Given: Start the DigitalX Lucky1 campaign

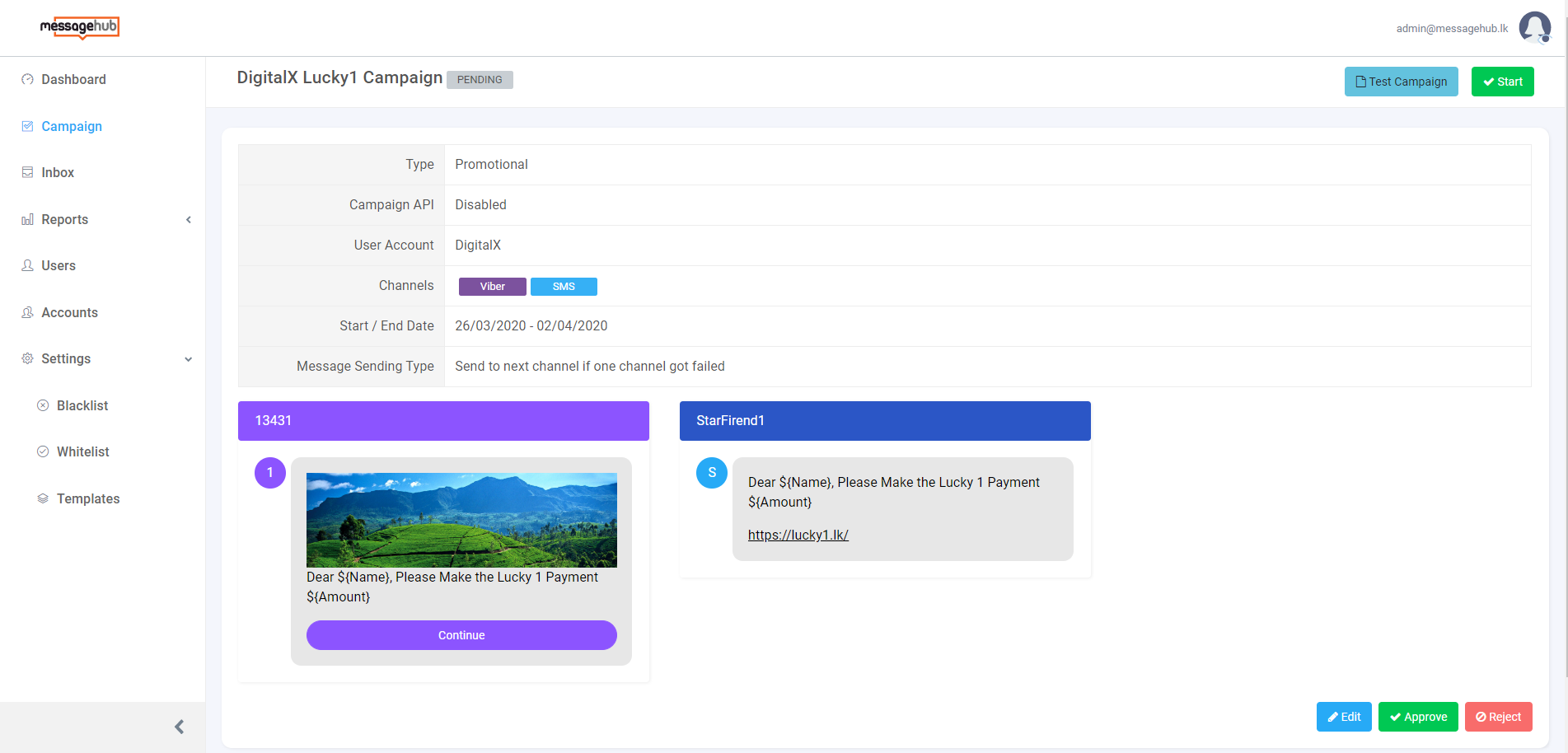Looking at the screenshot, I should pos(1502,82).
